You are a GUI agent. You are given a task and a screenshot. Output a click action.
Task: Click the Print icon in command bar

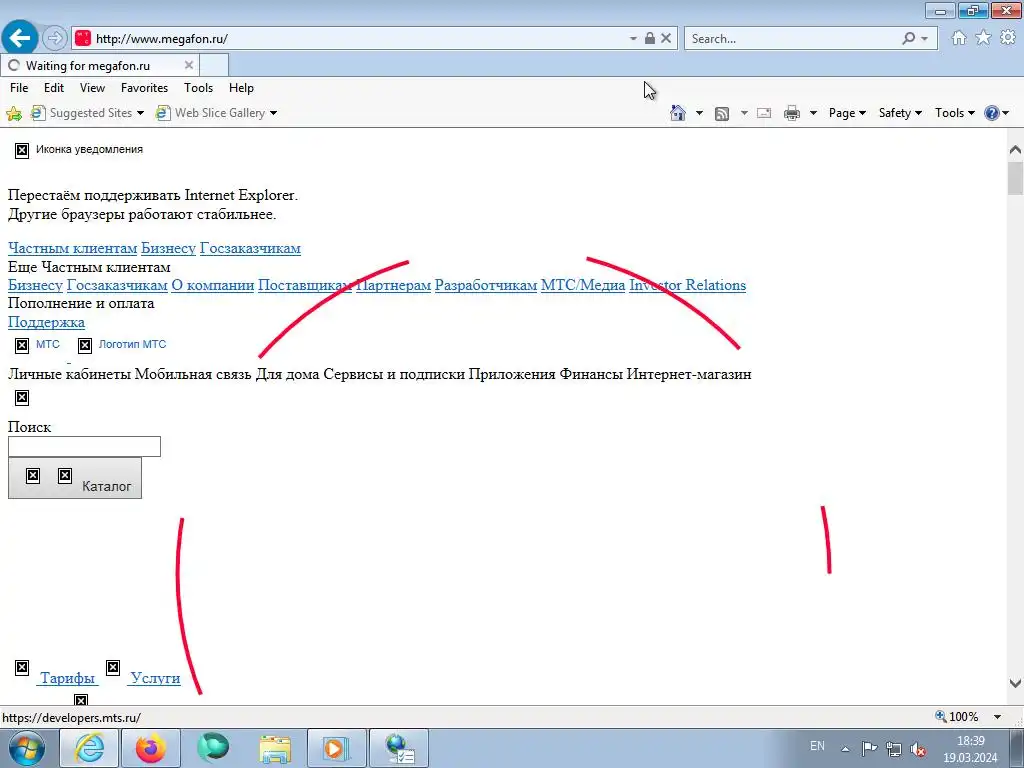pyautogui.click(x=792, y=114)
